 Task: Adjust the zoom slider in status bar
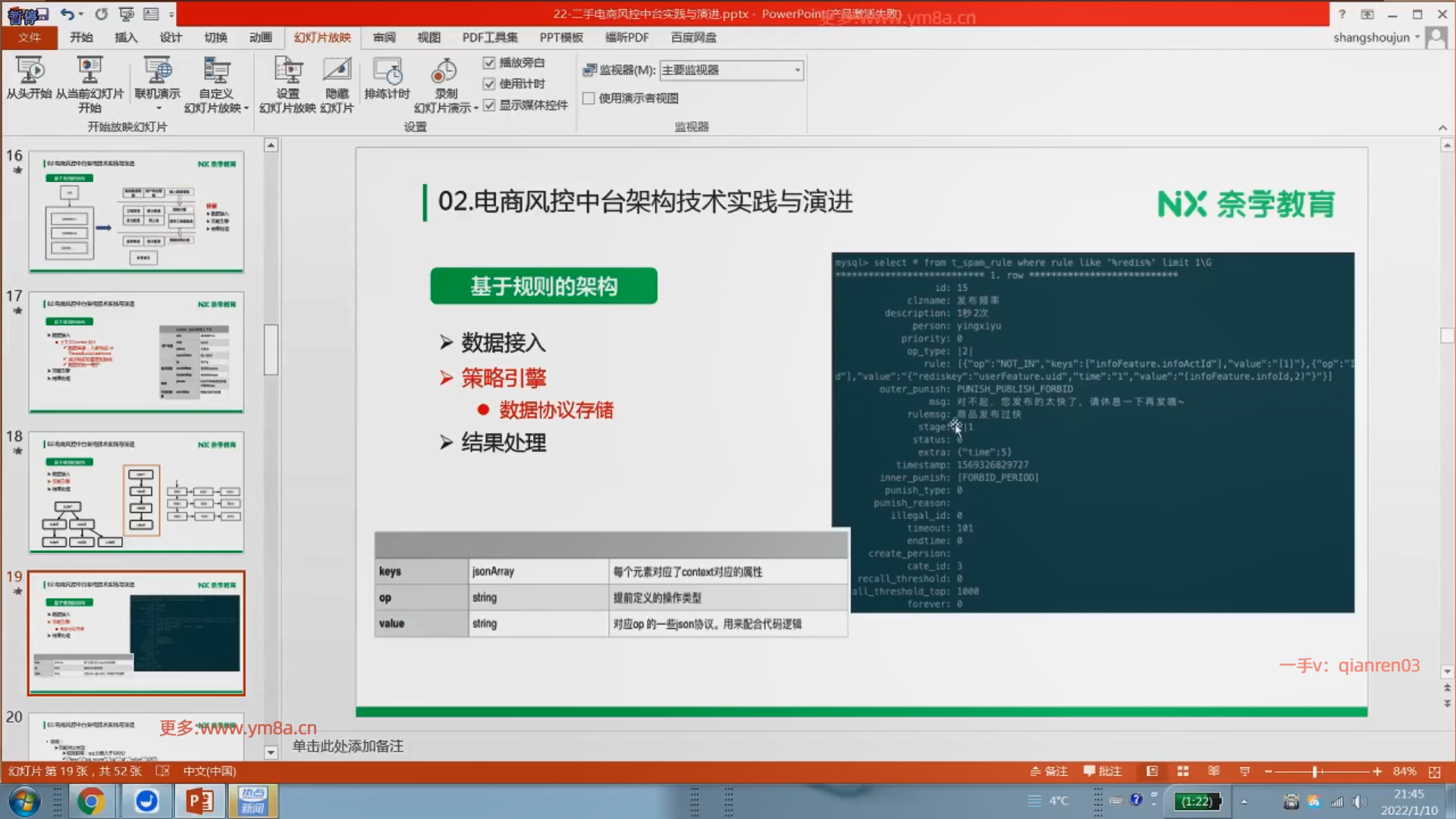tap(1316, 771)
